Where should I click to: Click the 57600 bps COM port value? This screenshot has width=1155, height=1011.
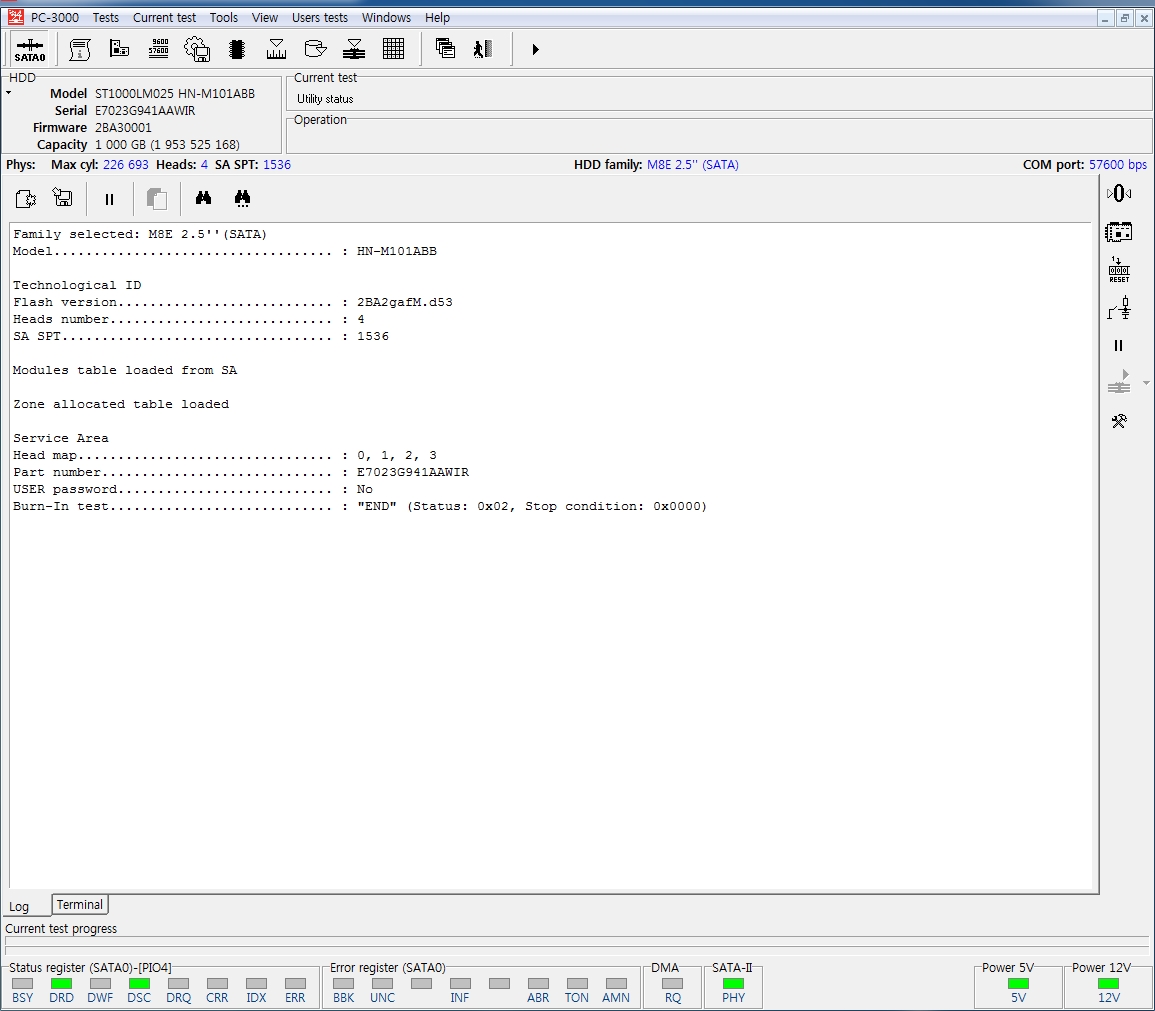1117,165
